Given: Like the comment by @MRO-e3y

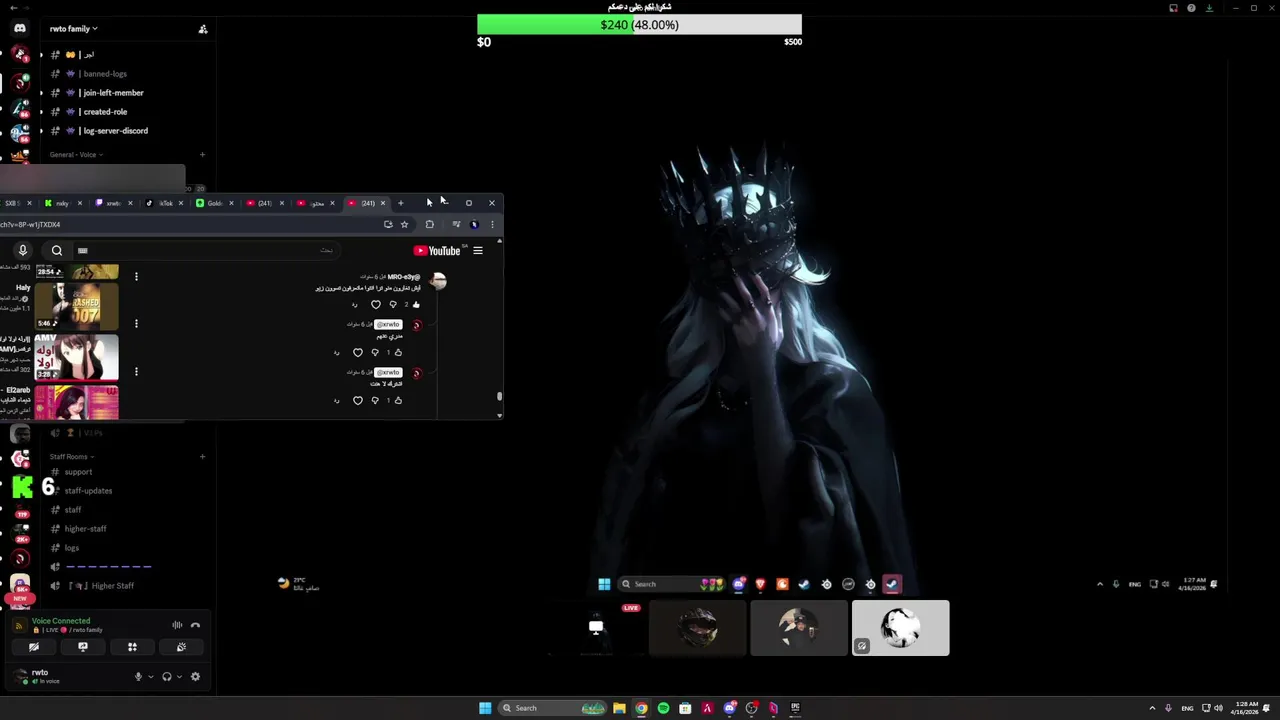Looking at the screenshot, I should pos(416,304).
